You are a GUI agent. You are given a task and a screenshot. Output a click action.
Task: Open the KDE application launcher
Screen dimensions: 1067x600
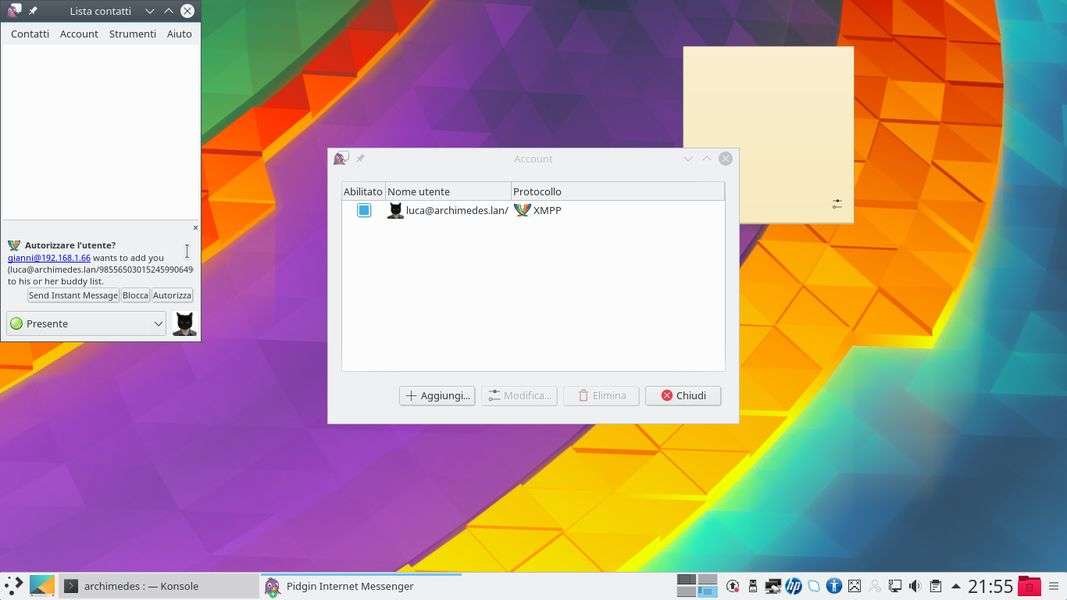13,586
